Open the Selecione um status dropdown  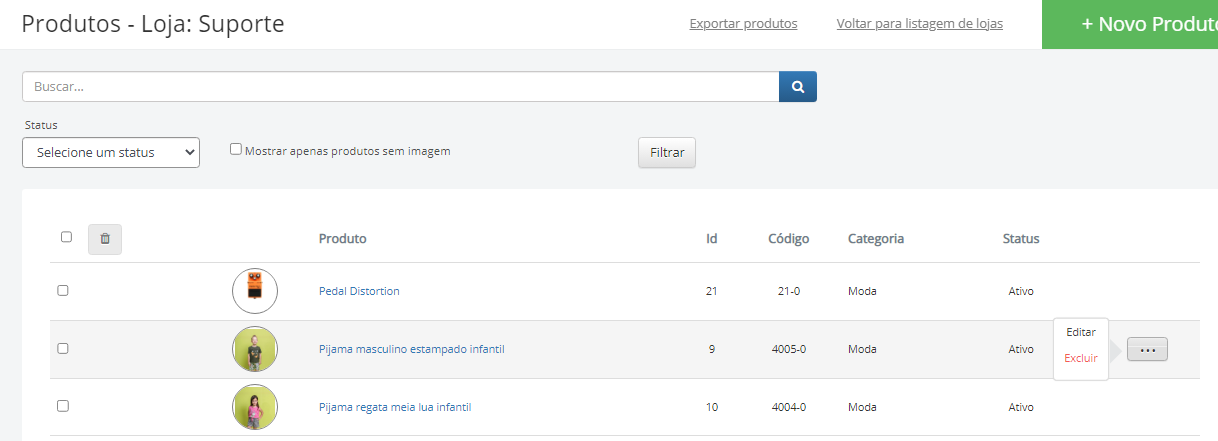[x=111, y=153]
